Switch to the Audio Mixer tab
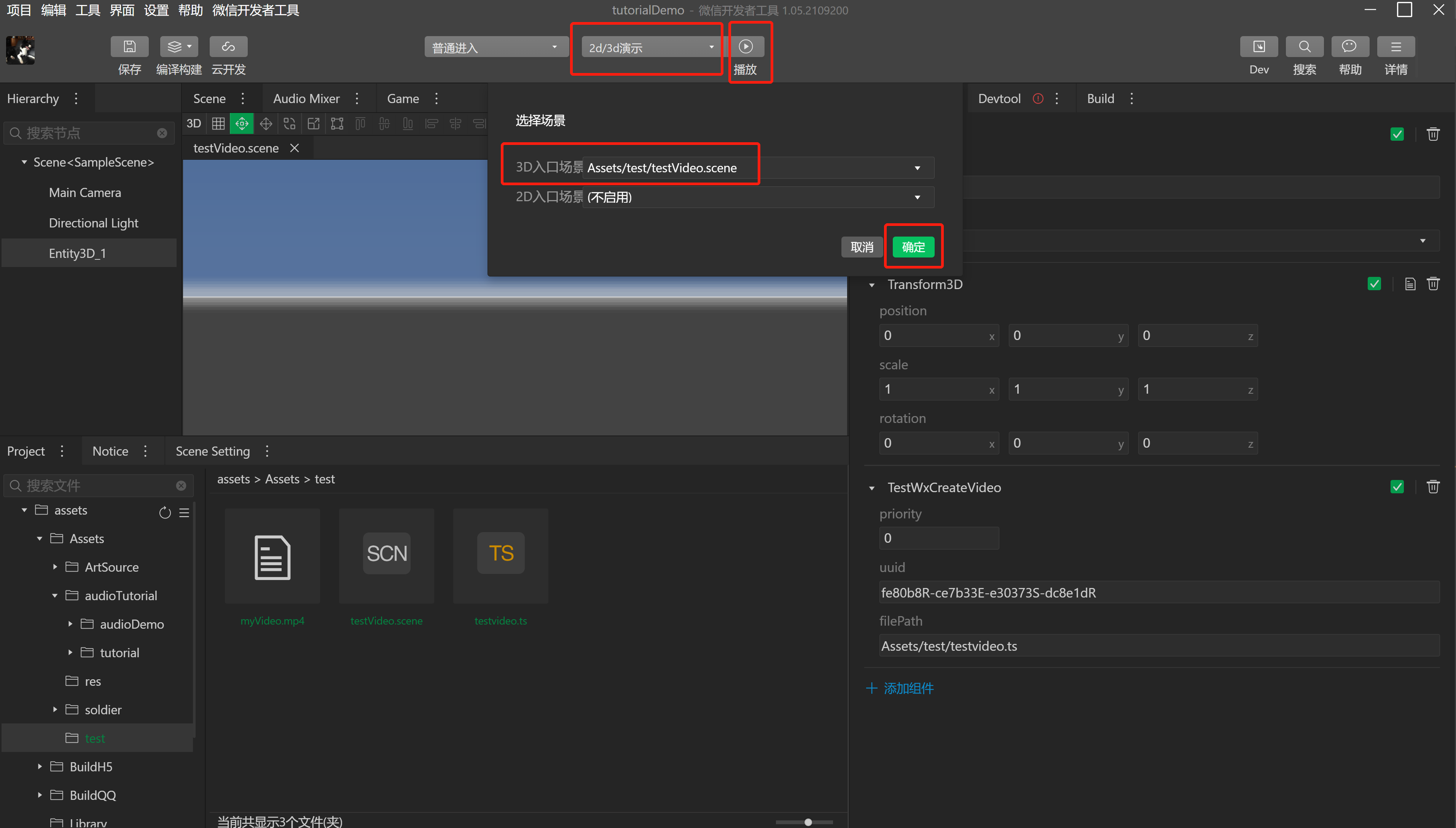The height and width of the screenshot is (828, 1456). (306, 99)
